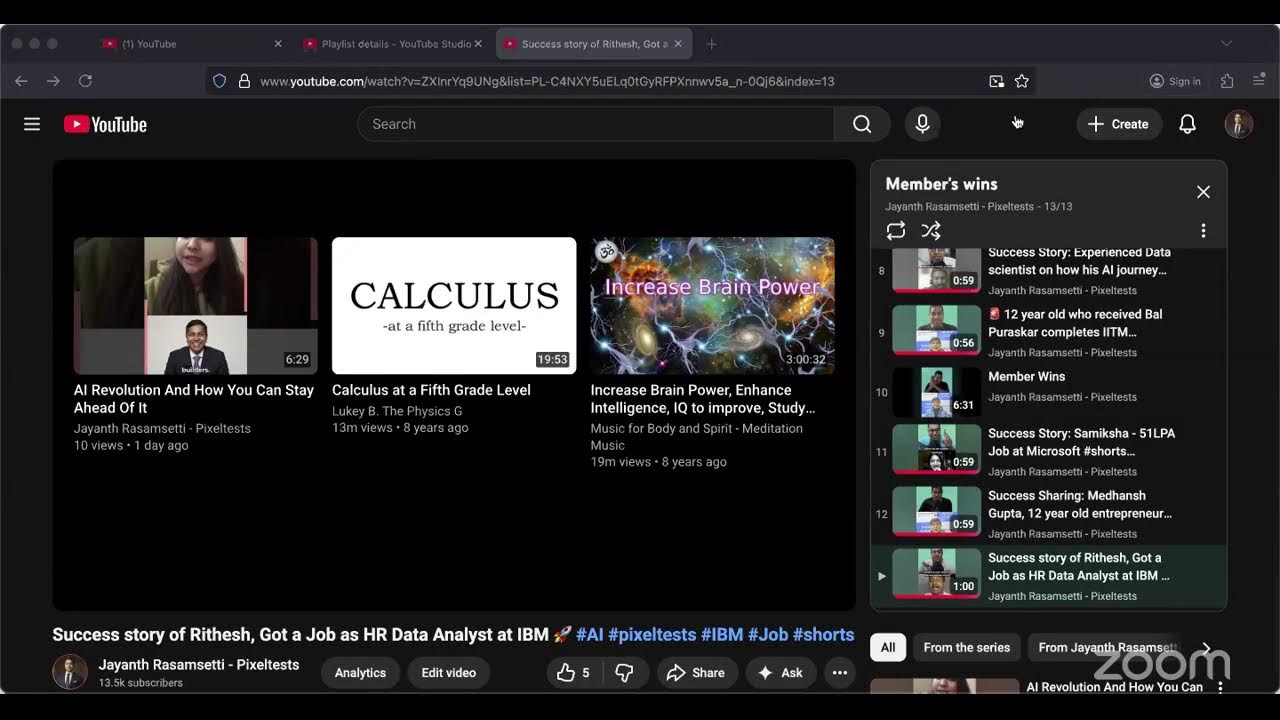Play AI Revolution end-screen video thumbnail
Viewport: 1280px width, 720px height.
(x=196, y=306)
